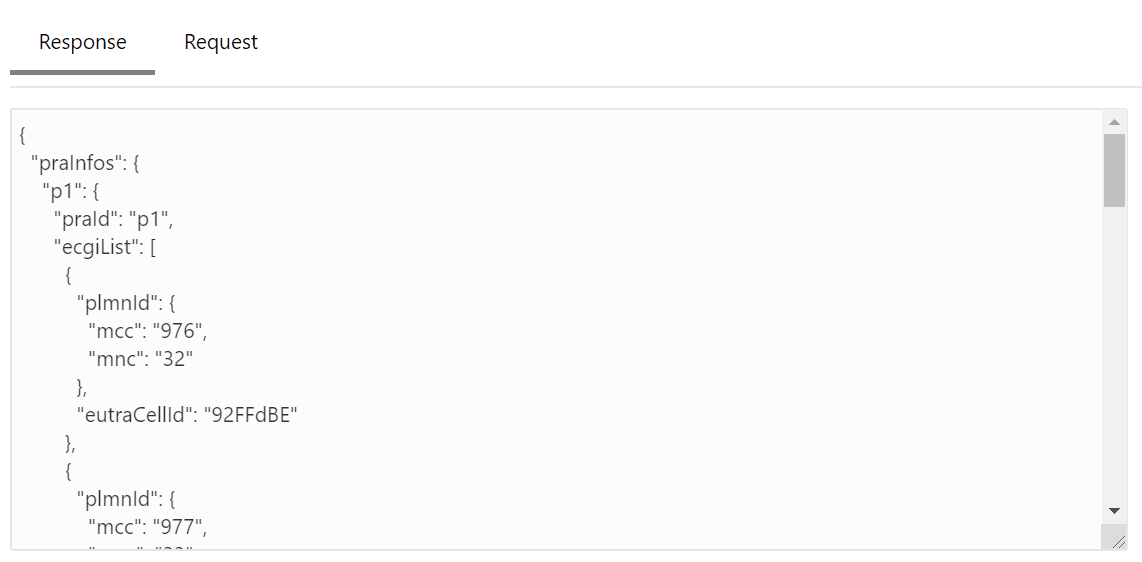Click the "mcc": "977" line
The width and height of the screenshot is (1142, 562).
(146, 526)
